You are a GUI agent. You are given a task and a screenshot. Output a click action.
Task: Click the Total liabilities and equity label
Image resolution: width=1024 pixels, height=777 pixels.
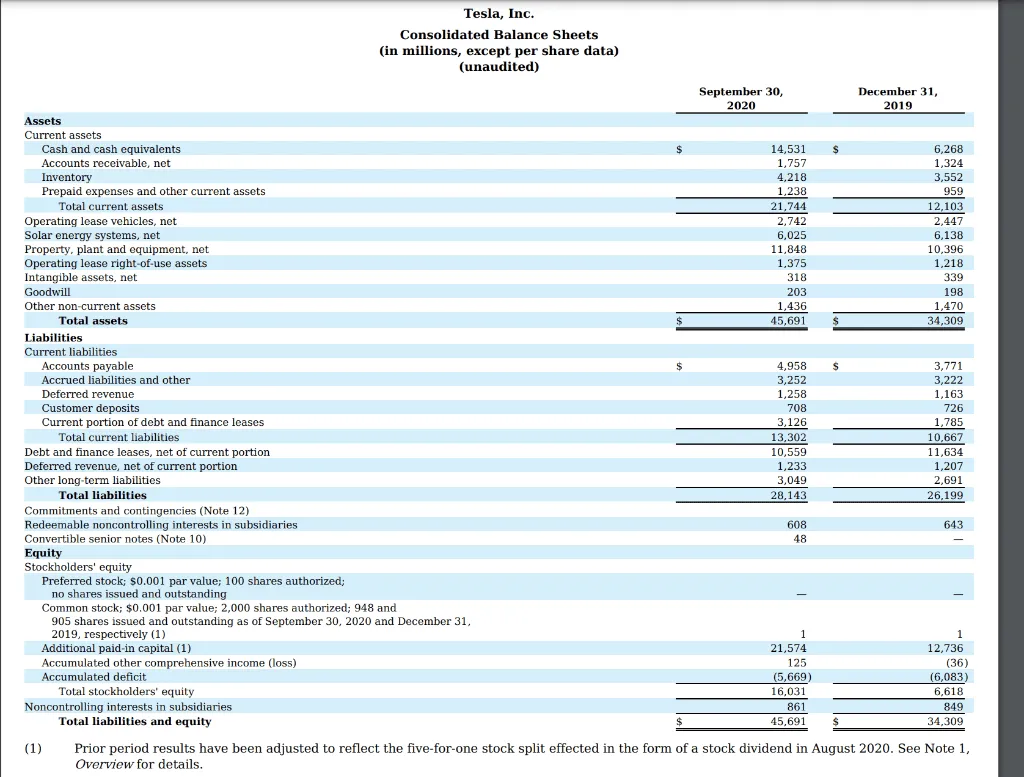pos(135,722)
